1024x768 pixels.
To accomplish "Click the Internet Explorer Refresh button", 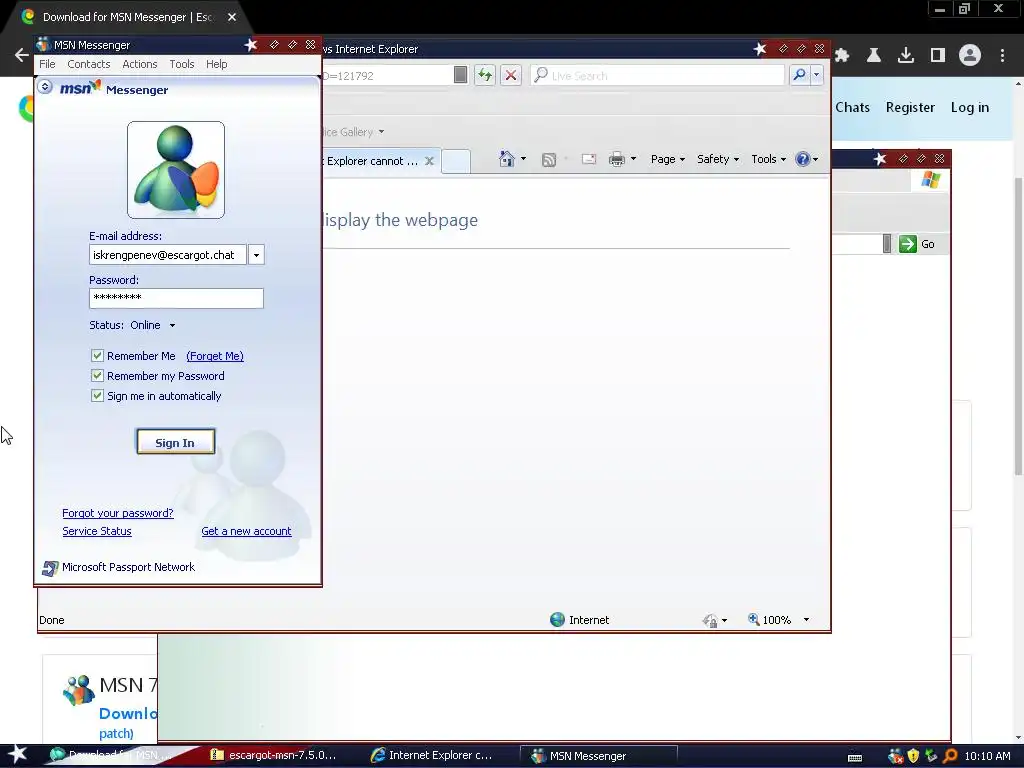I will pos(485,75).
